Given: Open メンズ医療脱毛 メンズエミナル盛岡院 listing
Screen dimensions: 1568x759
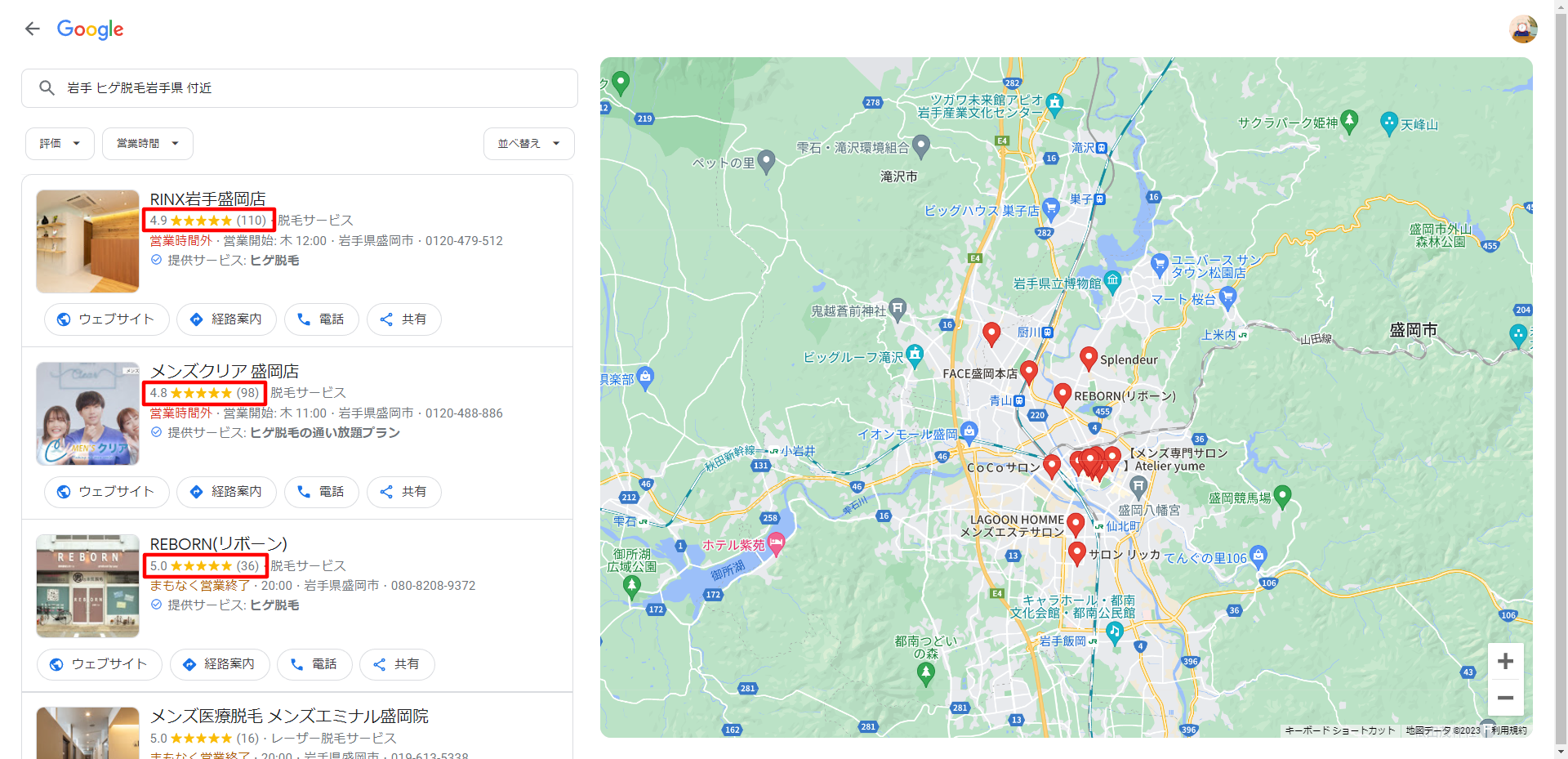Looking at the screenshot, I should click(x=289, y=716).
